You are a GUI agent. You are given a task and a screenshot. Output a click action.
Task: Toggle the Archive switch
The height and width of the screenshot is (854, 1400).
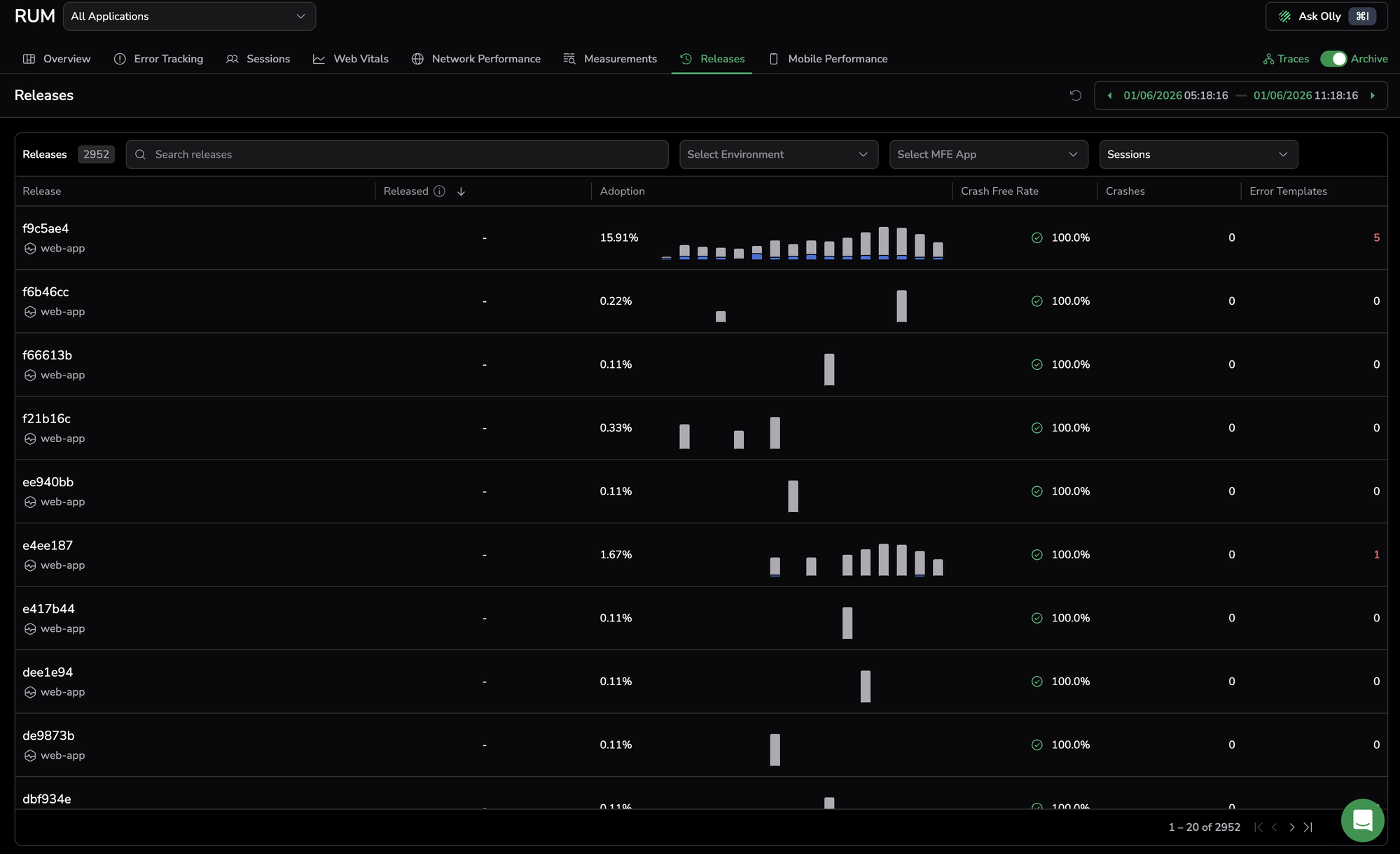click(1333, 59)
